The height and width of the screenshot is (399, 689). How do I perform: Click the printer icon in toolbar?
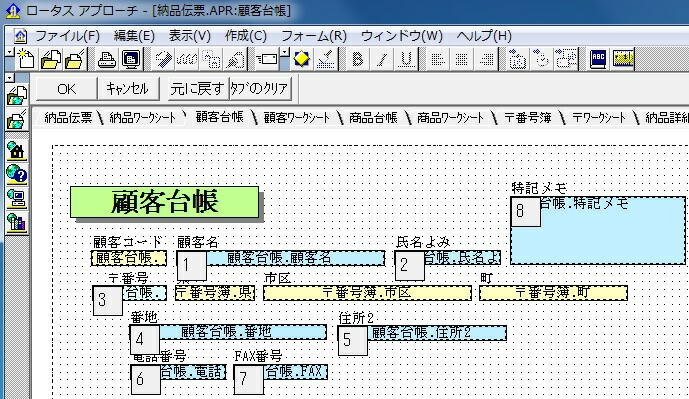click(x=106, y=58)
